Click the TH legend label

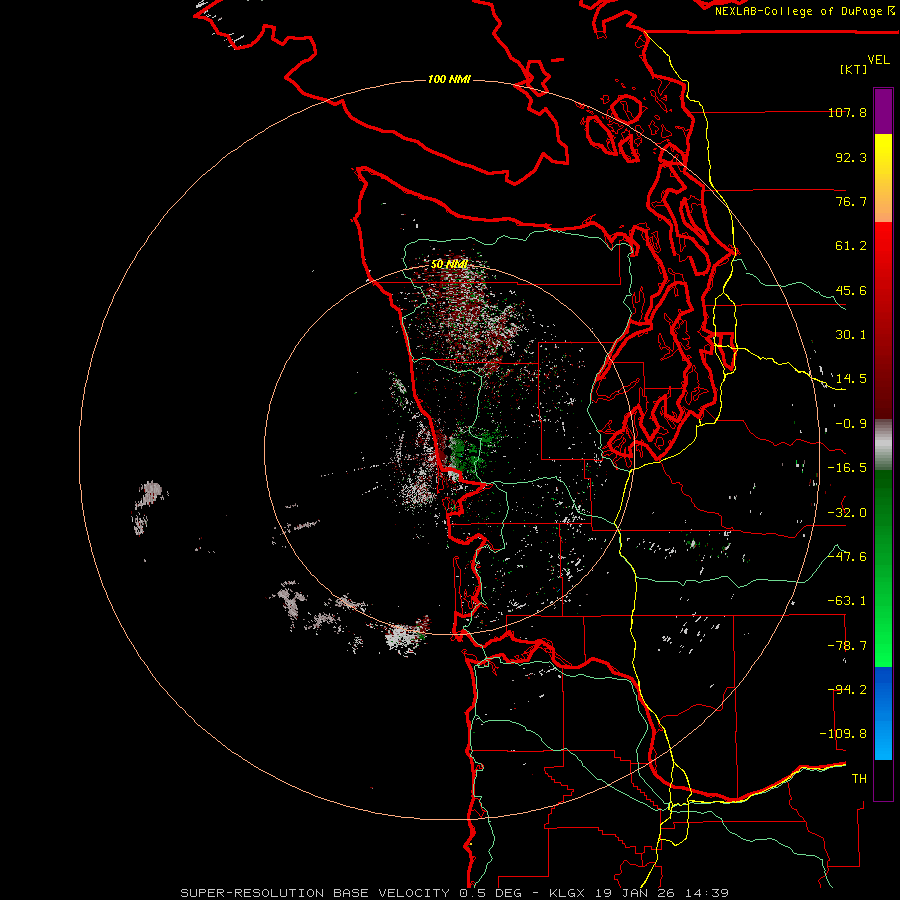coord(859,779)
